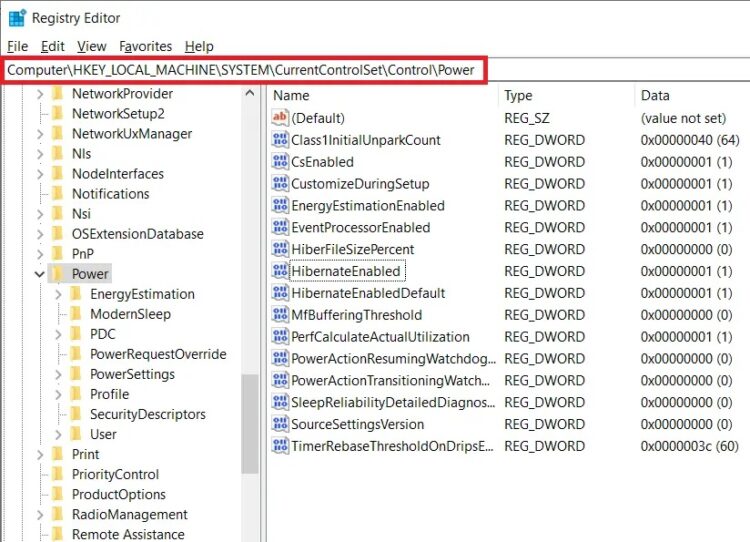Image resolution: width=750 pixels, height=542 pixels.
Task: Click the tree scrollbar up arrow
Action: coord(250,93)
